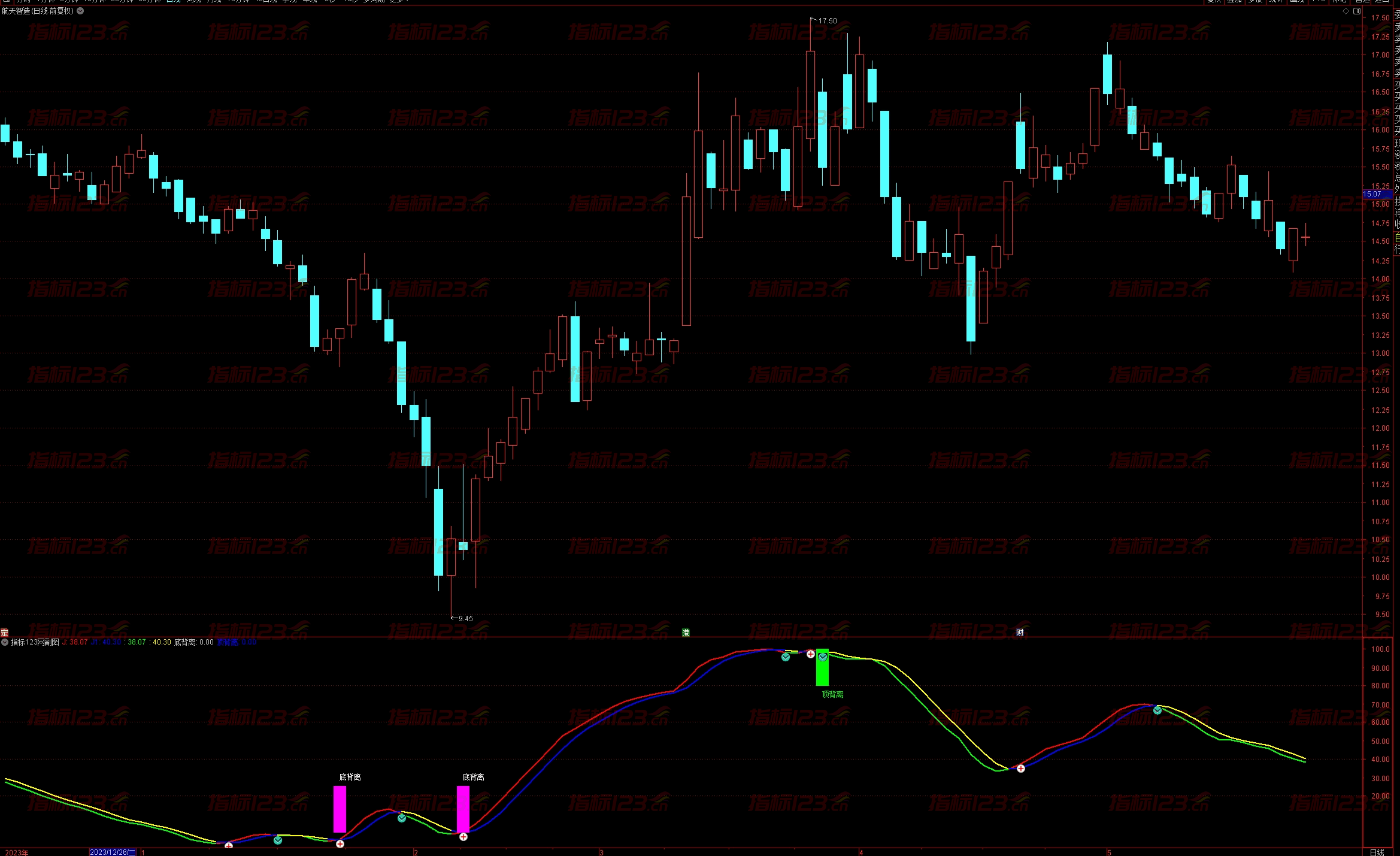
Task: Open the dropdown beside 航天智造 chart title
Action: [x=80, y=11]
